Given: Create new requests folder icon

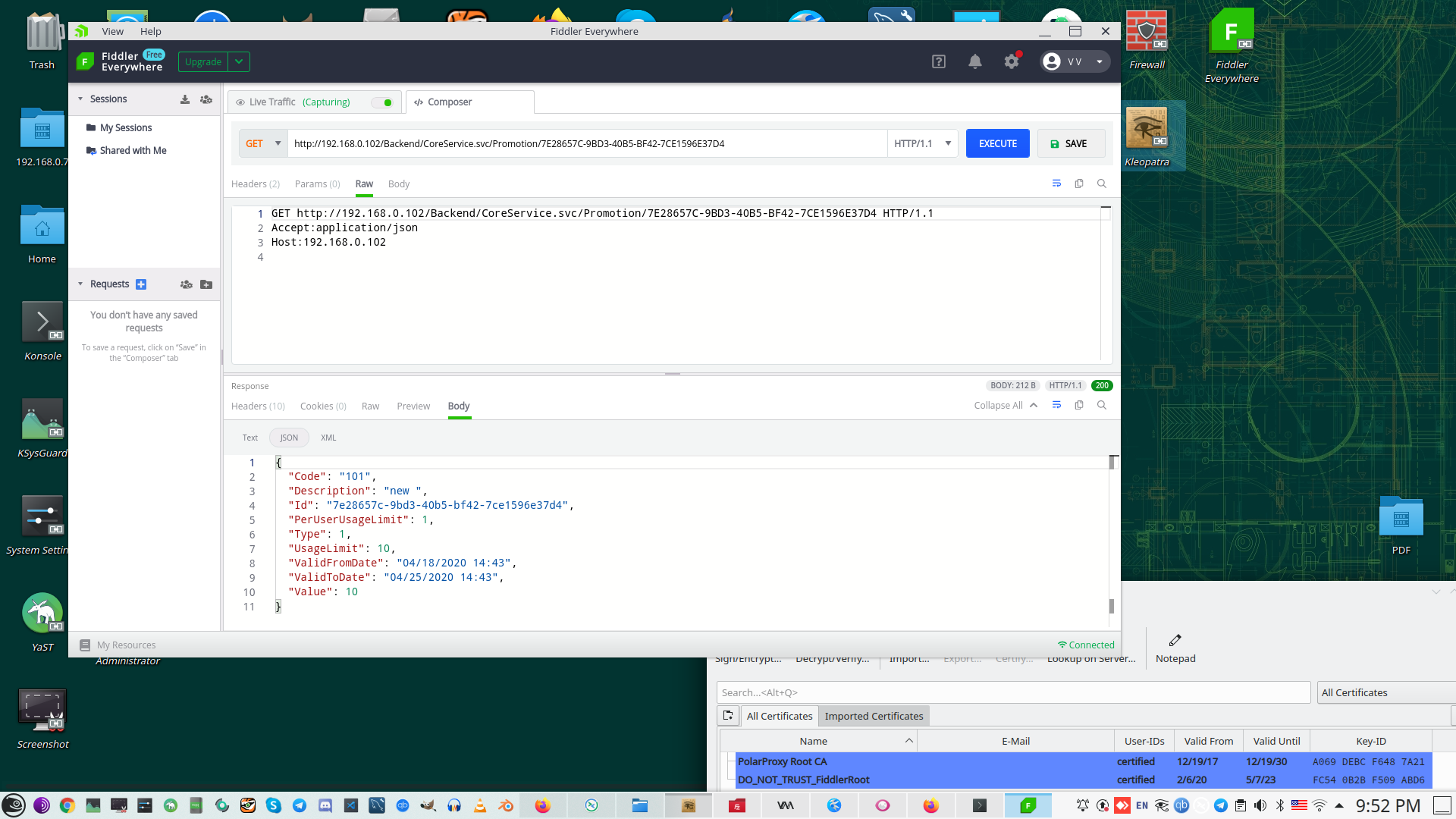Looking at the screenshot, I should pos(206,284).
